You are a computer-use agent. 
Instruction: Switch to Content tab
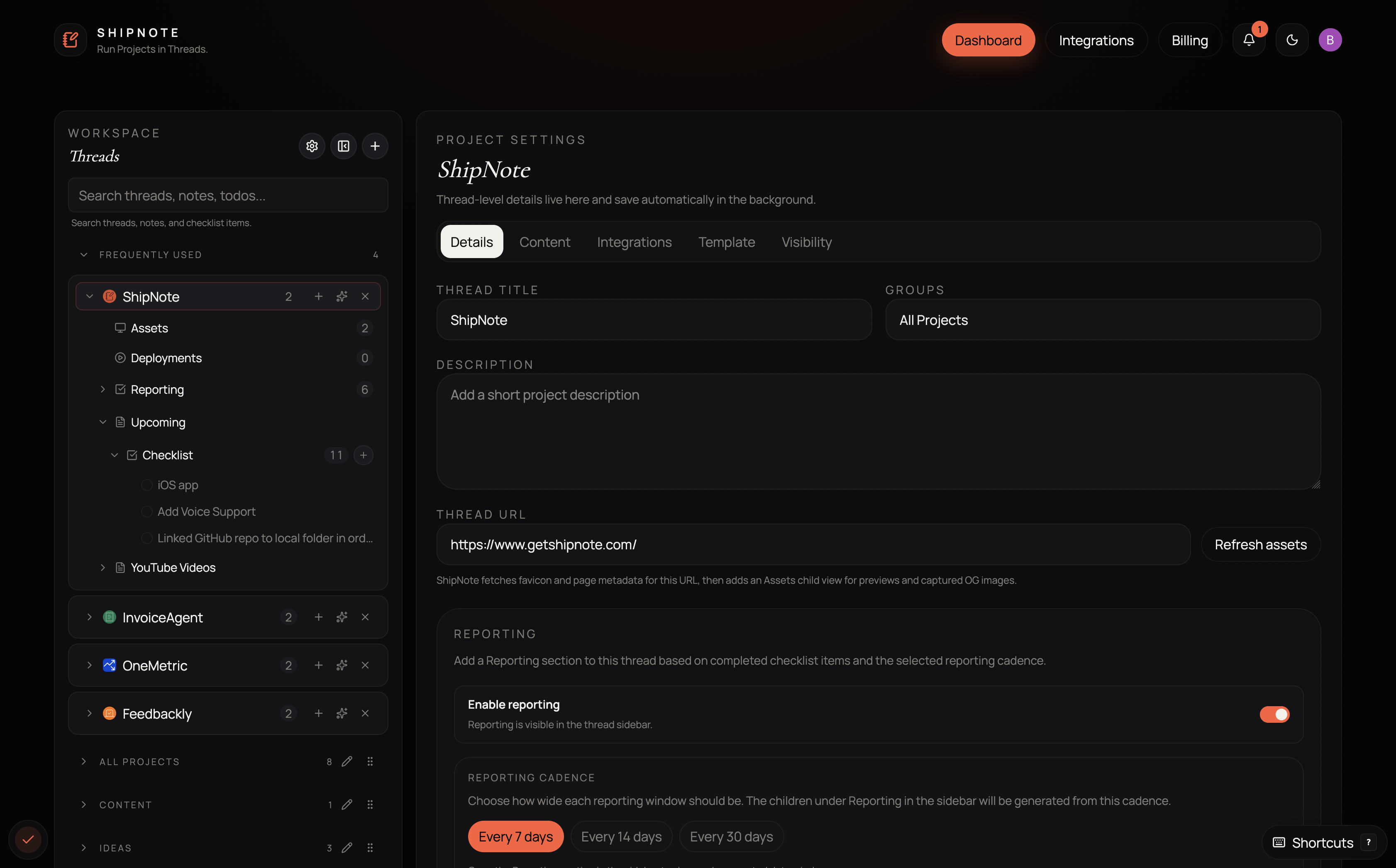coord(545,241)
